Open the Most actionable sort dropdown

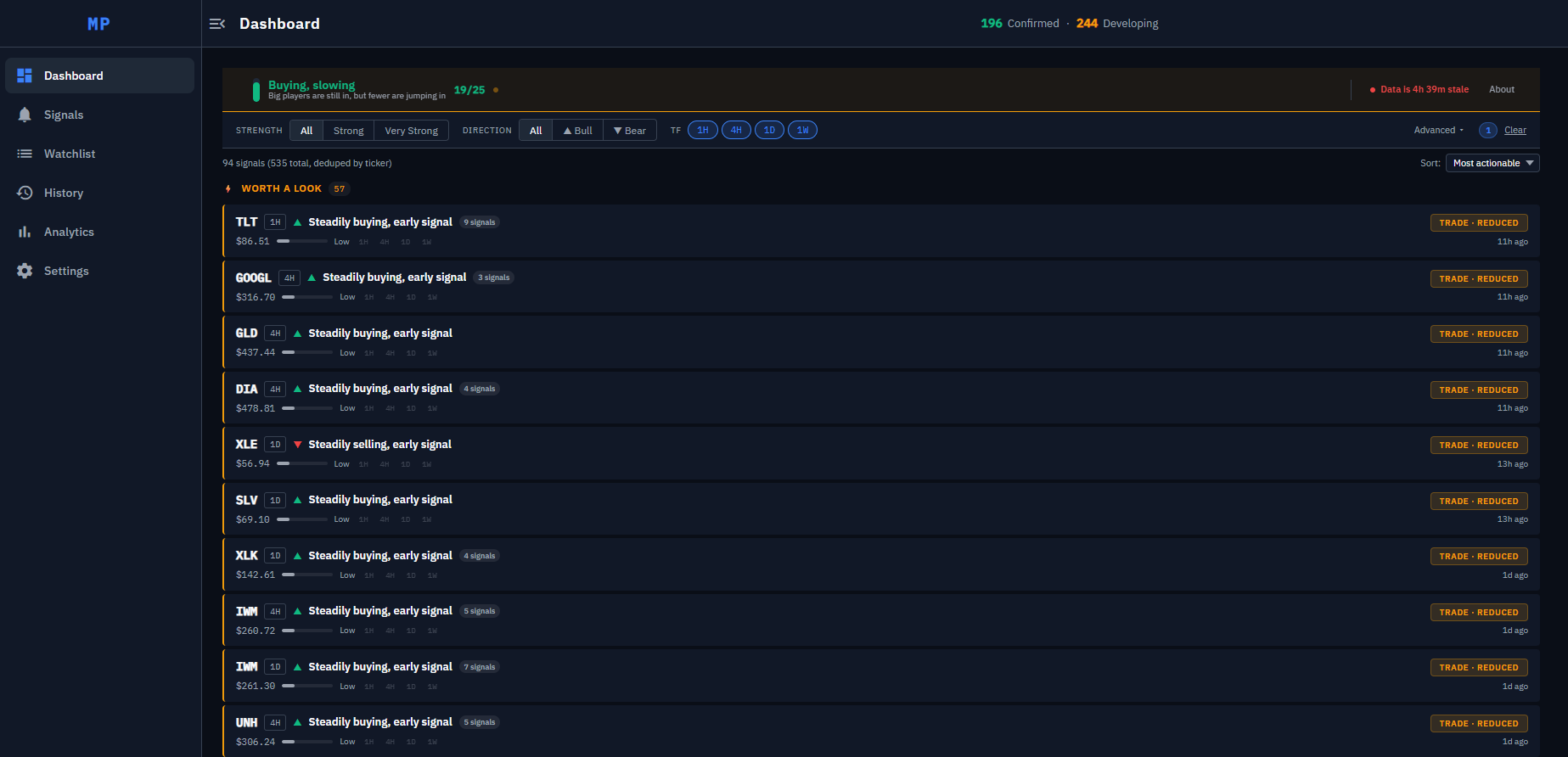pyautogui.click(x=1492, y=163)
